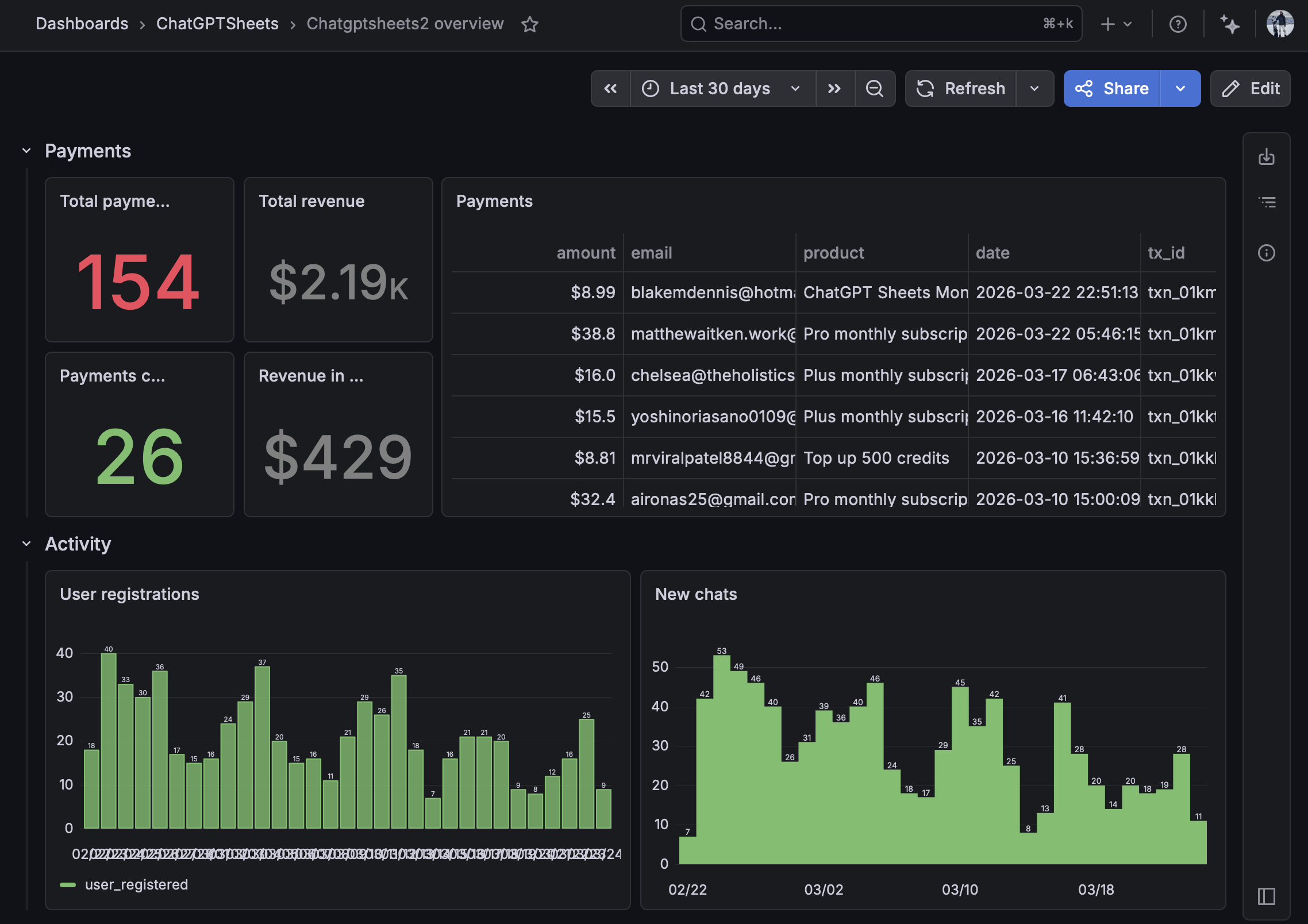Toggle user_registered series in legend
The height and width of the screenshot is (924, 1308).
click(x=136, y=884)
